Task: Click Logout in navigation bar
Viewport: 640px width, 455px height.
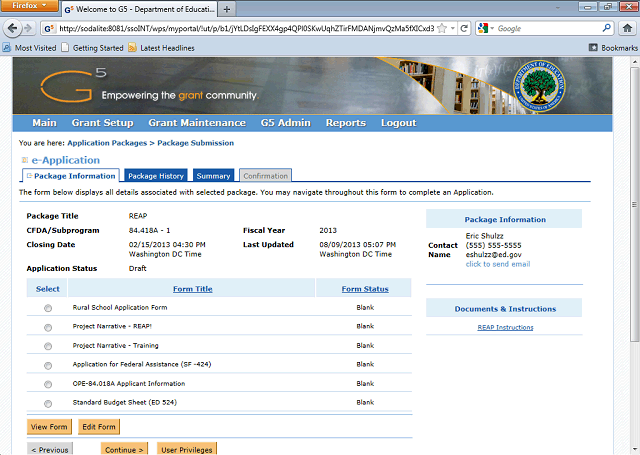Action: click(x=398, y=123)
